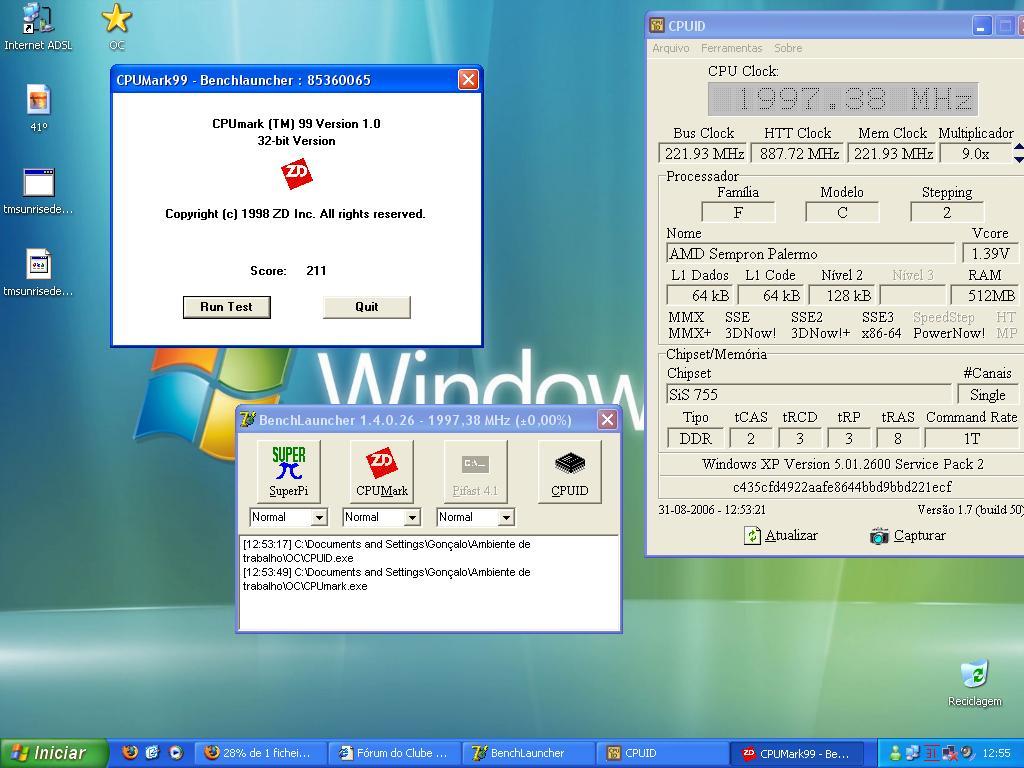
Task: Switch to Fórum do Clube taskbar button
Action: pos(394,753)
